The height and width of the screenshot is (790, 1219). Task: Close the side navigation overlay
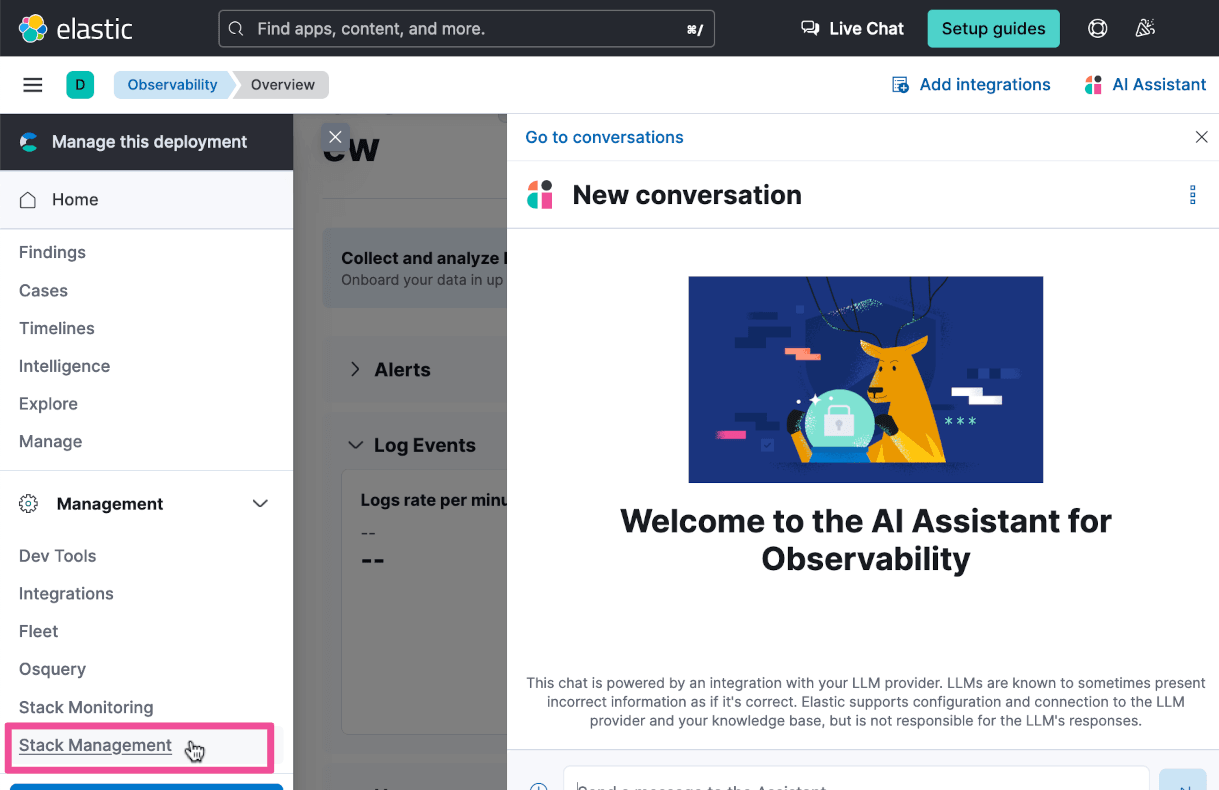336,137
